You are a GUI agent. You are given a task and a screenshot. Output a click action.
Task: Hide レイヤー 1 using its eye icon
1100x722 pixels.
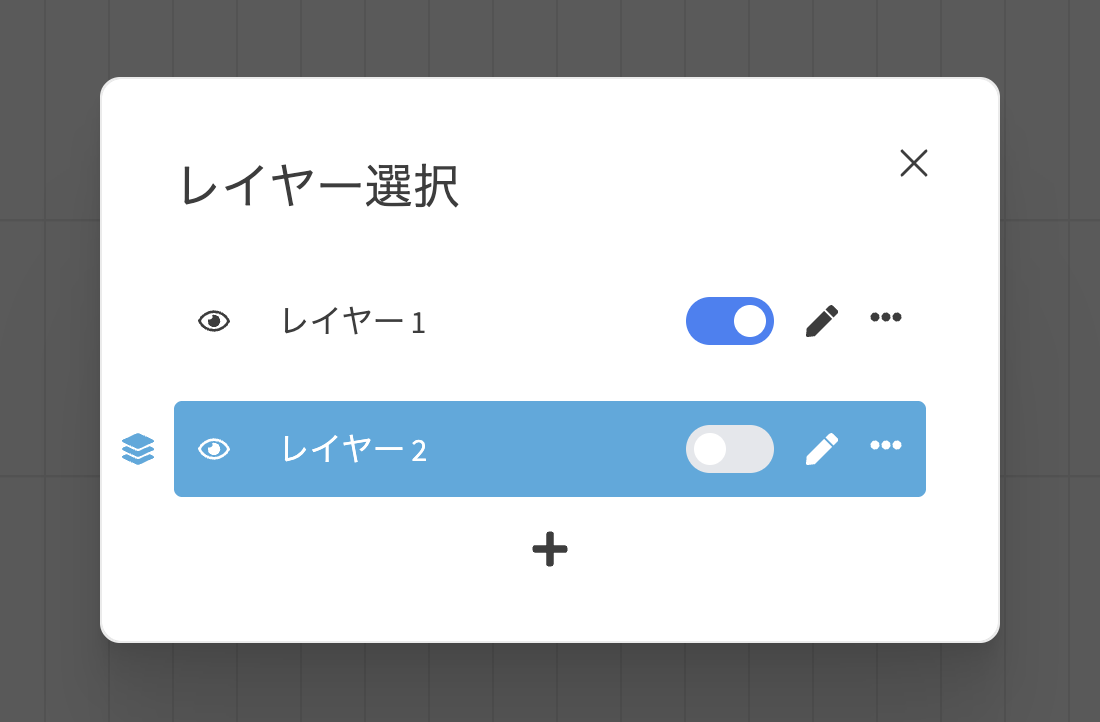pos(214,321)
